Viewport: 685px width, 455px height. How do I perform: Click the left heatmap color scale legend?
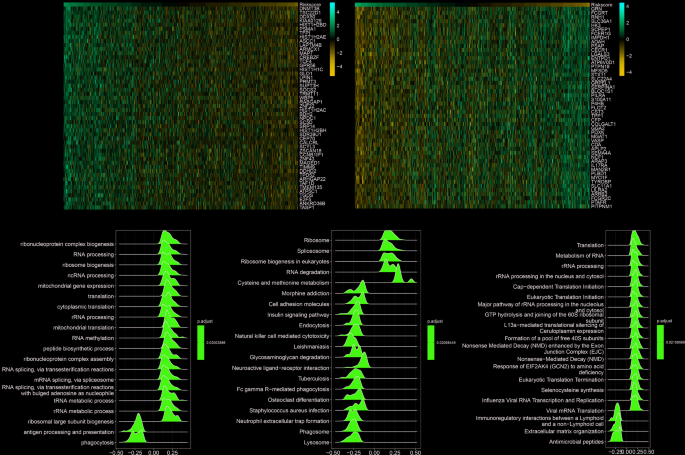332,39
